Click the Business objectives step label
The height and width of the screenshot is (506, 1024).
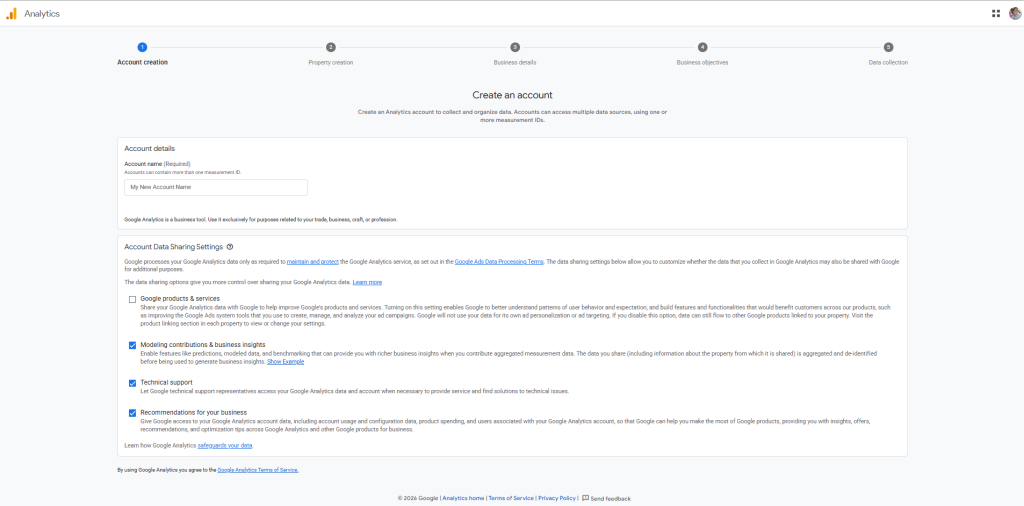[x=702, y=63]
